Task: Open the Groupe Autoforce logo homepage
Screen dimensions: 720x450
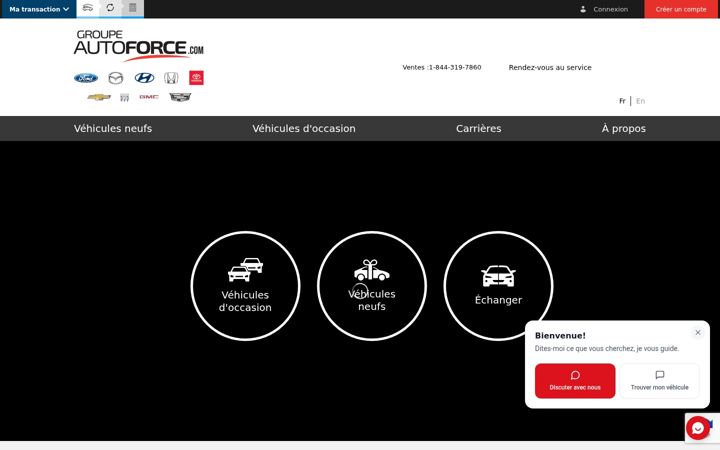Action: point(139,45)
